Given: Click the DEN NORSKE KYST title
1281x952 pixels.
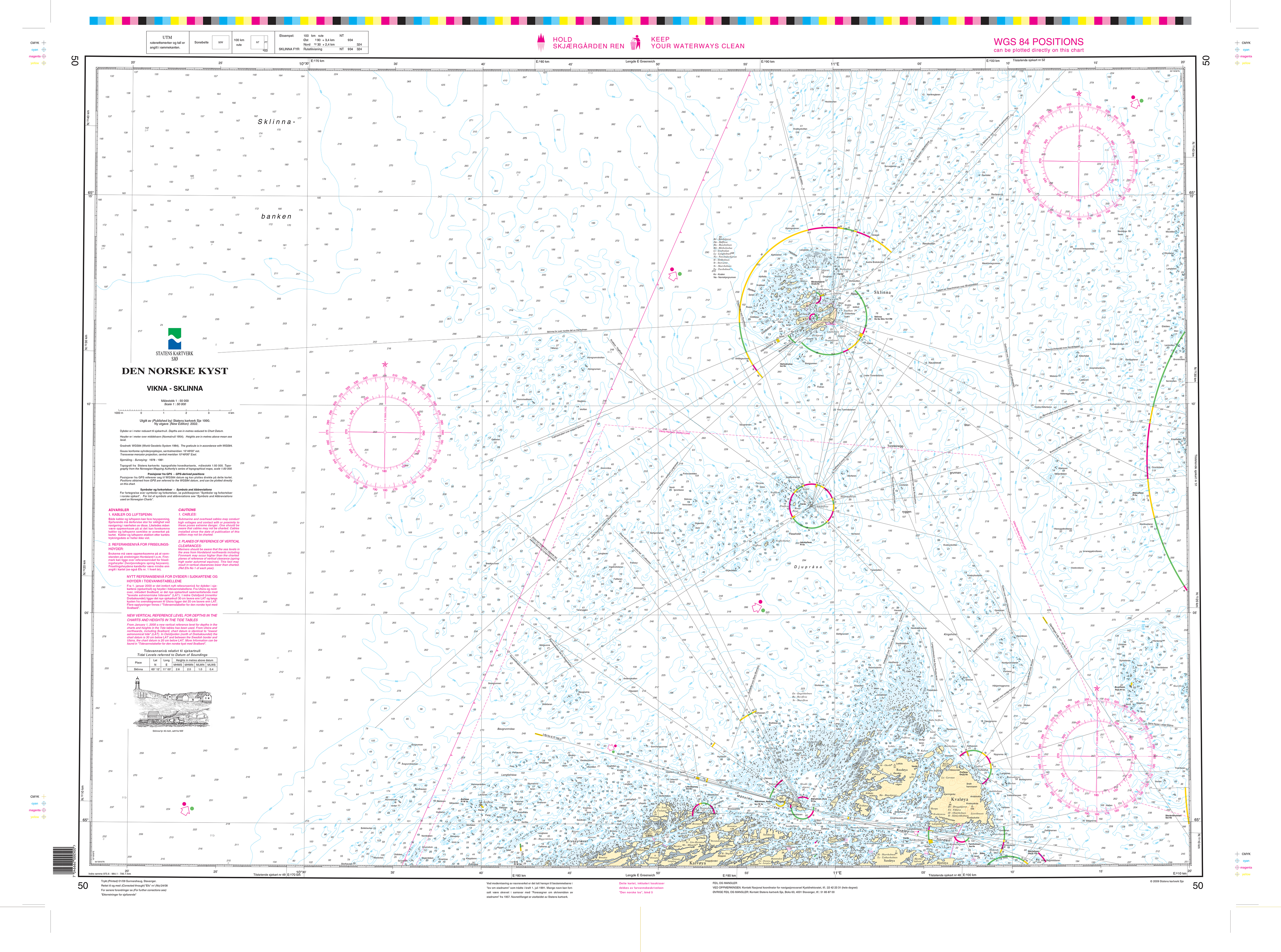Looking at the screenshot, I should click(175, 371).
